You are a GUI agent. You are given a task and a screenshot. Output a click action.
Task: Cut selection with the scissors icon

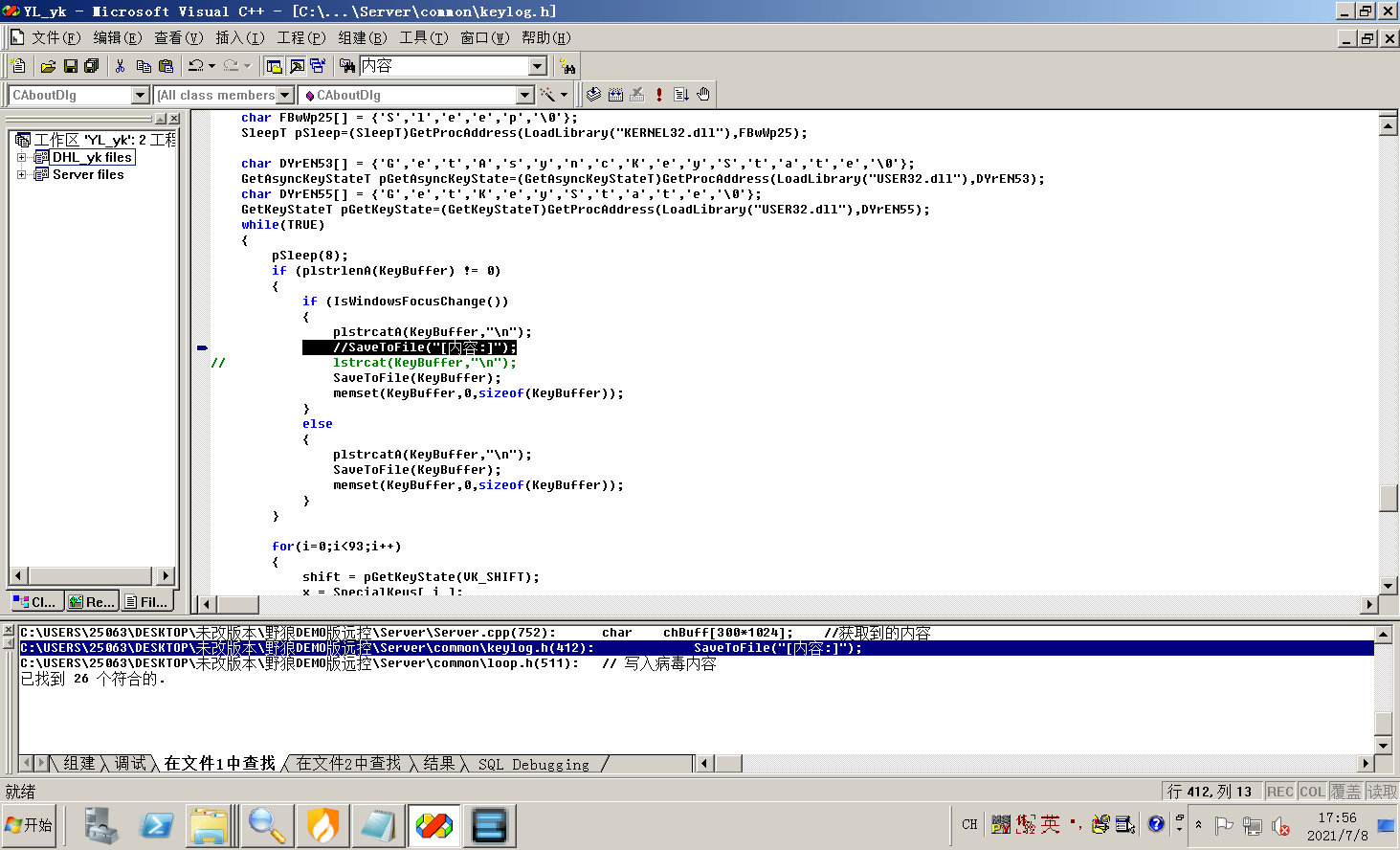click(x=121, y=66)
